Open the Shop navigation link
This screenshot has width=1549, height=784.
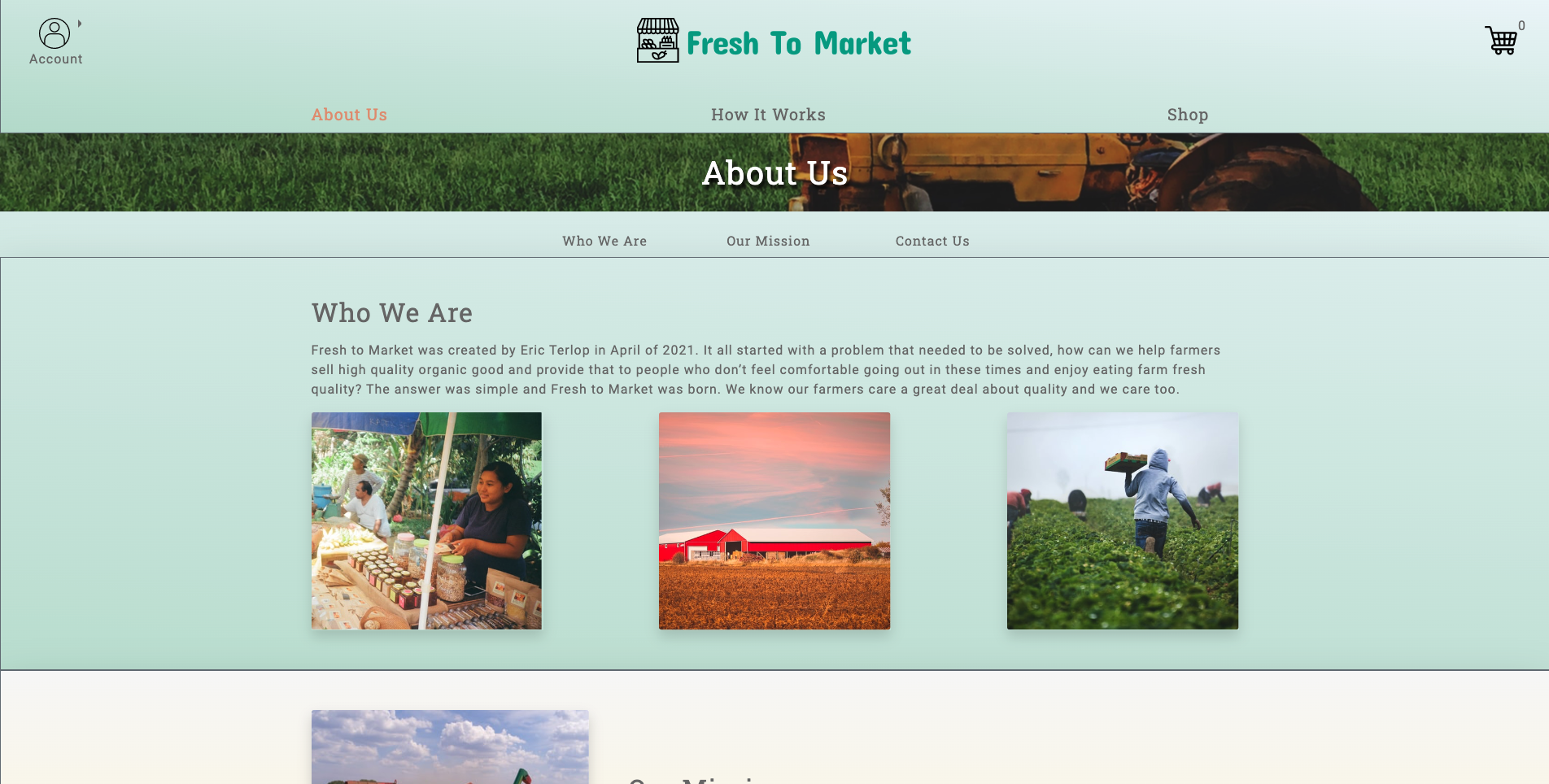coord(1188,115)
